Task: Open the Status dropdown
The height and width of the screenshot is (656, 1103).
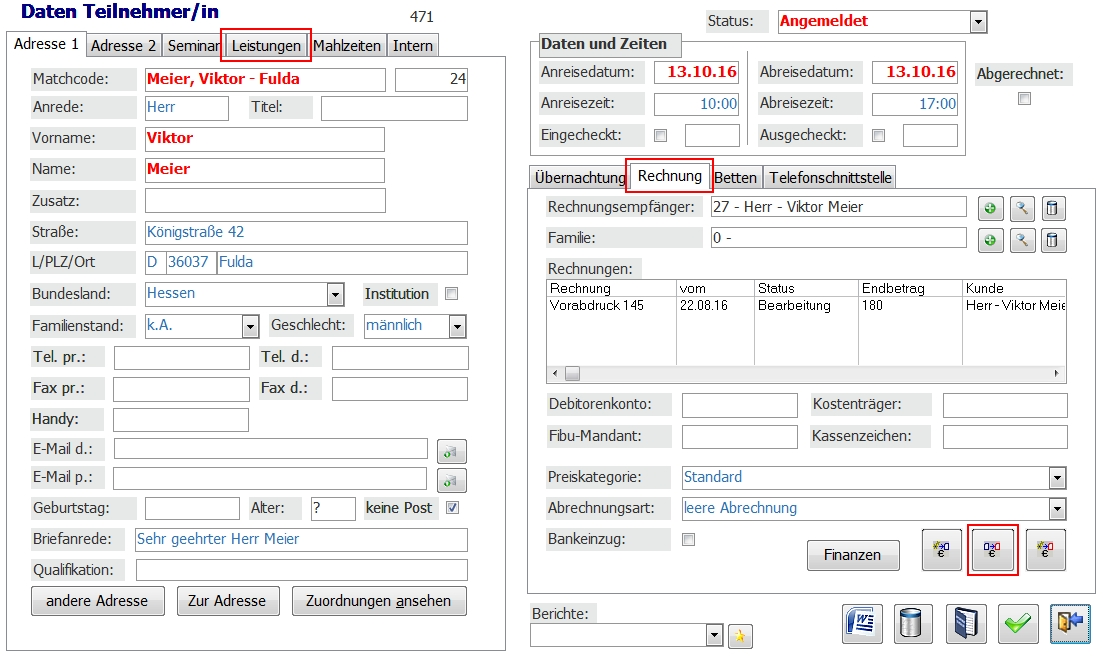Action: 978,22
